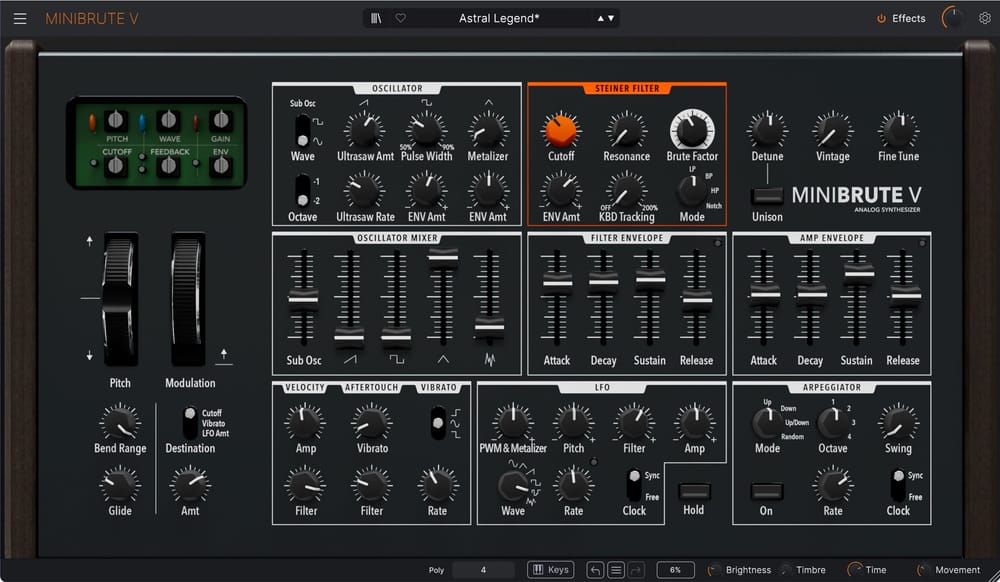The image size is (1000, 582).
Task: Open the preset library browser icon
Action: pos(376,18)
